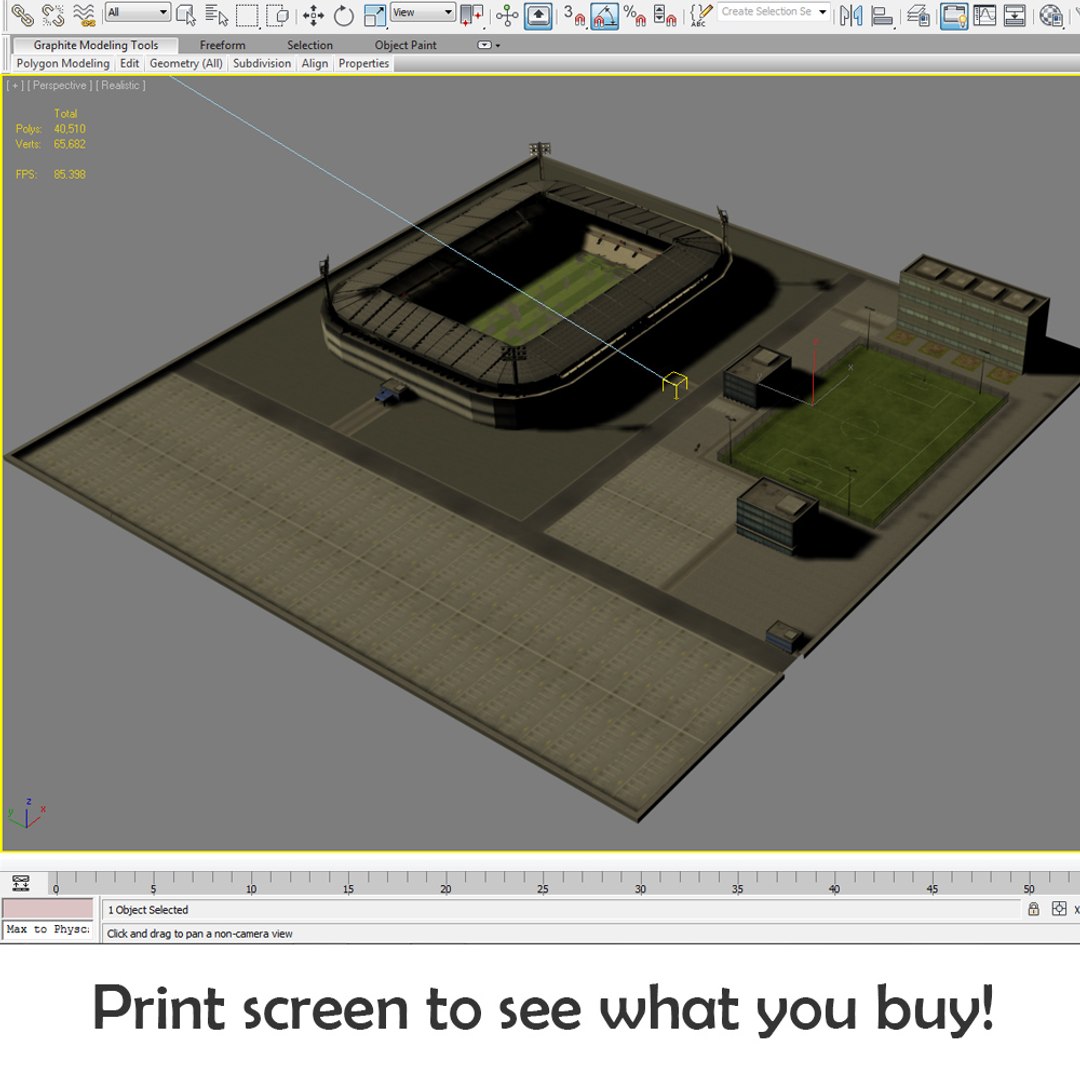Image resolution: width=1080 pixels, height=1080 pixels.
Task: Click the Rectangular Selection Region icon
Action: coord(247,14)
